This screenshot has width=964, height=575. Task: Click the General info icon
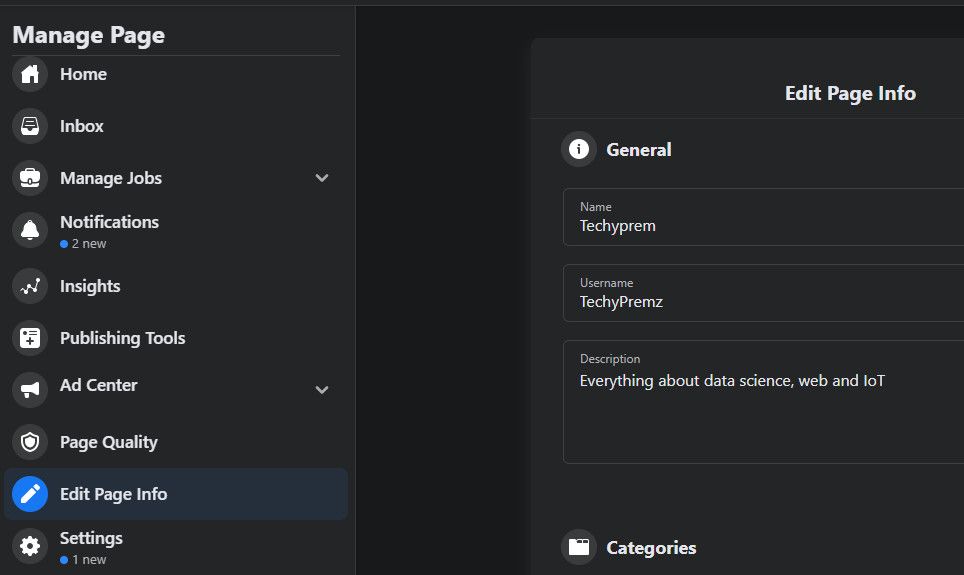(x=579, y=150)
